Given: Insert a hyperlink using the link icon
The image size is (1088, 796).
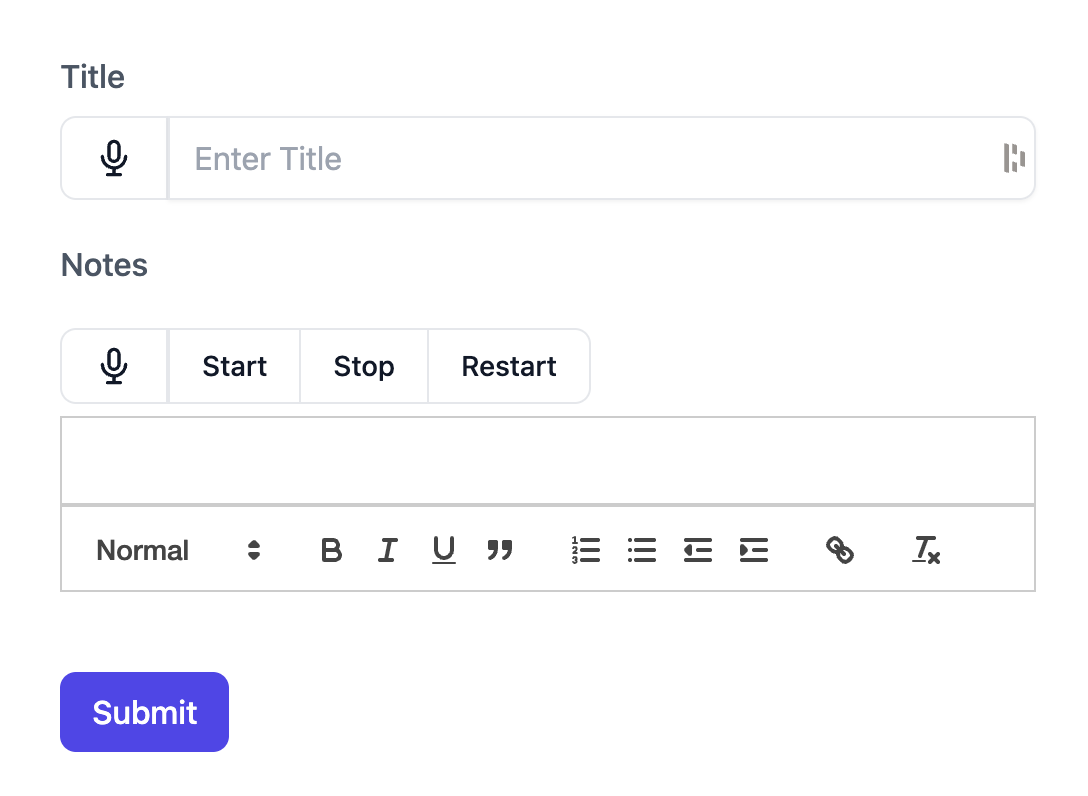Looking at the screenshot, I should 840,550.
